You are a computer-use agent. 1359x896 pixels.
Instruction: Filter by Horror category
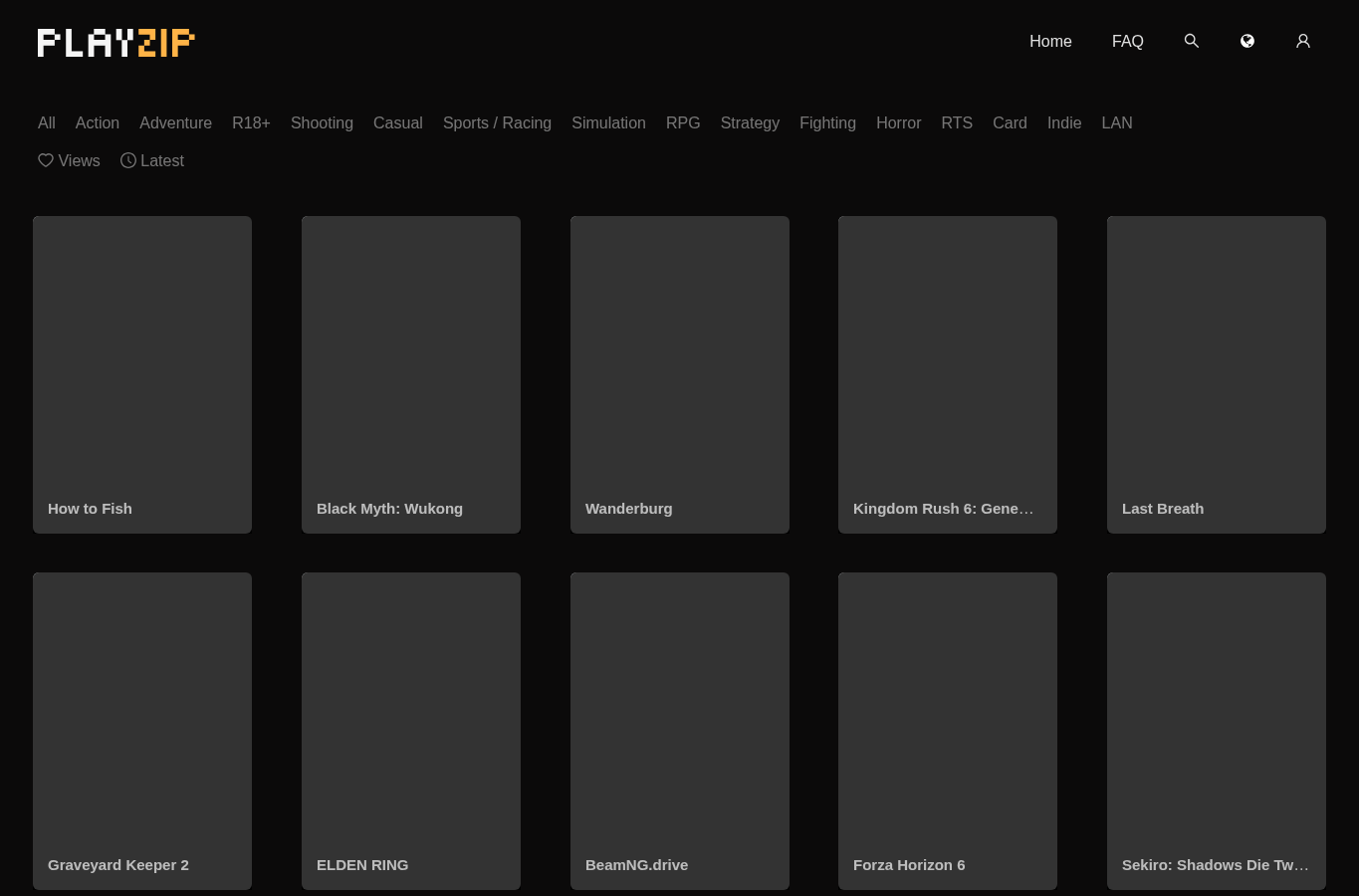(898, 122)
